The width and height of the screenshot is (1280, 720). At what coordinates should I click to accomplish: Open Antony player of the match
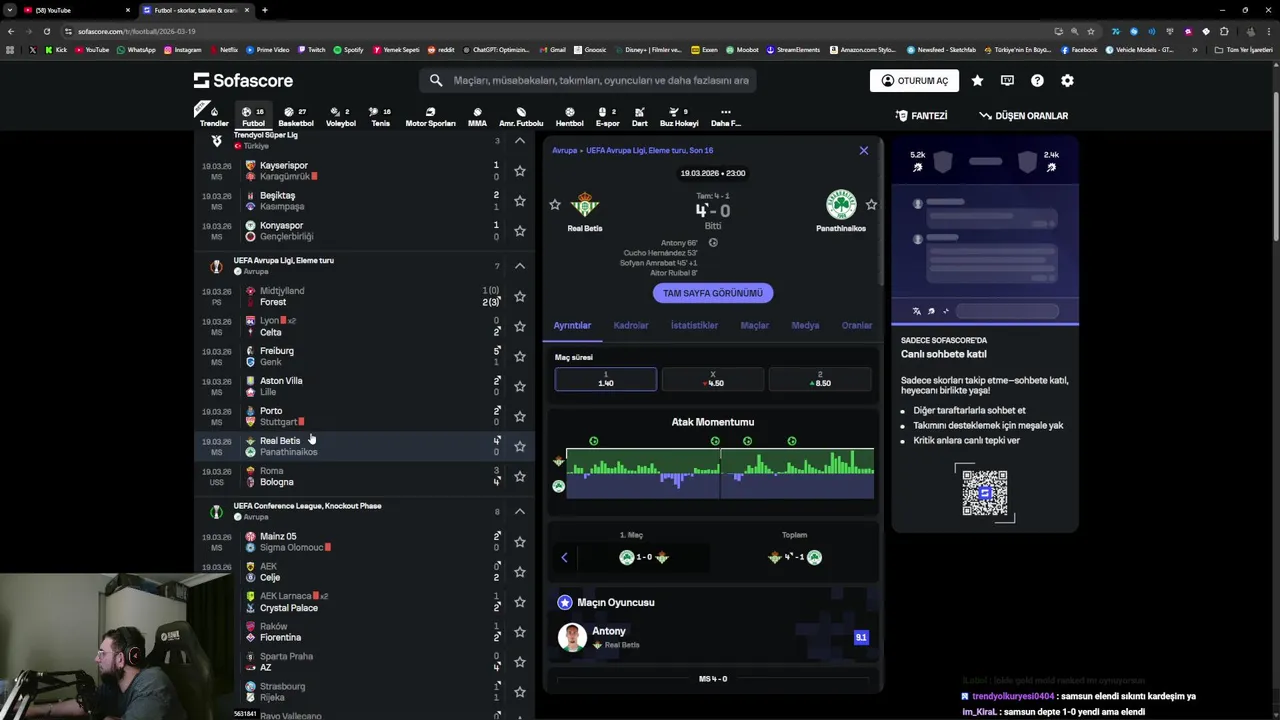(x=713, y=637)
